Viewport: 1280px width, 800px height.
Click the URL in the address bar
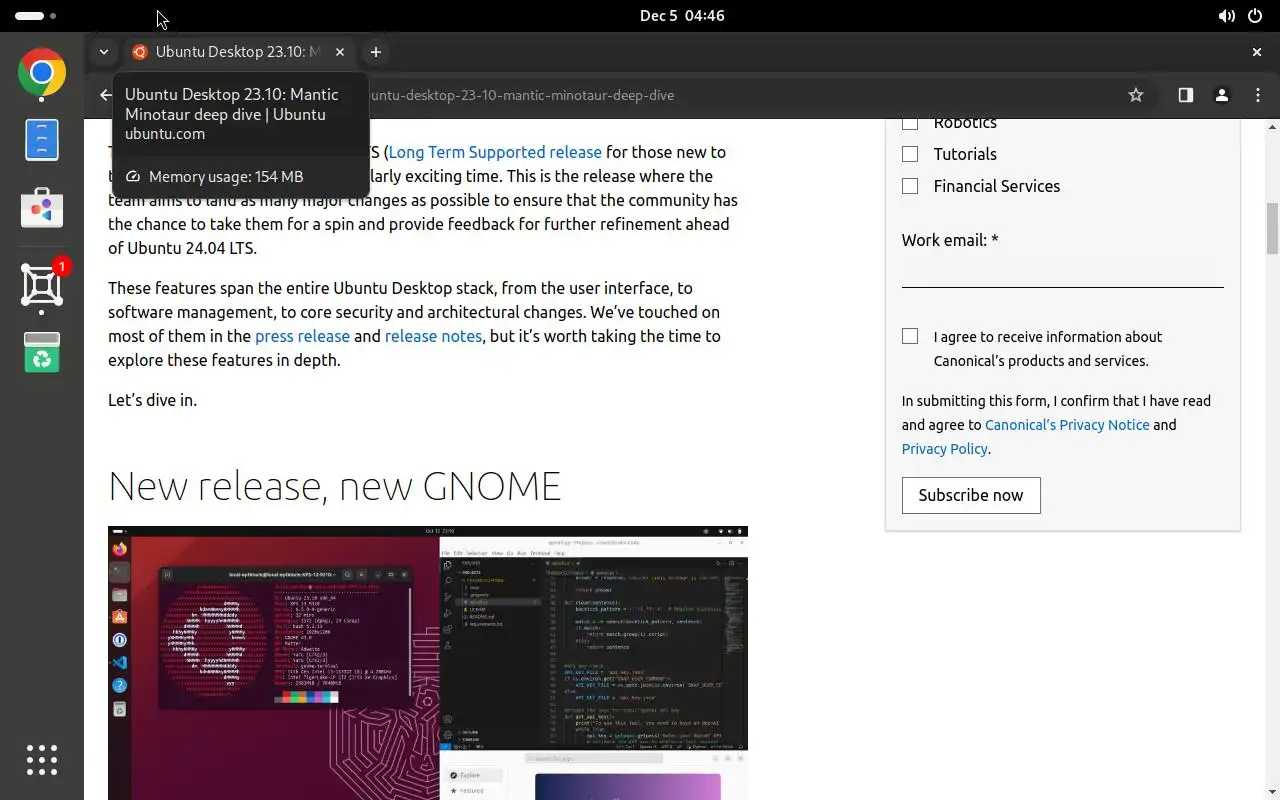tap(522, 95)
